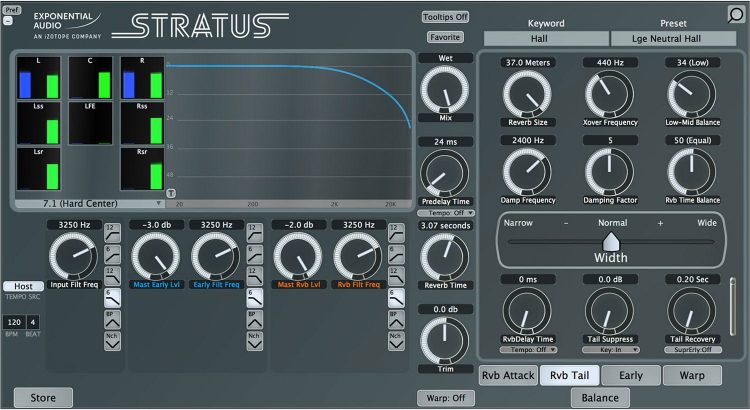Select Nch notch for Input filter
The height and width of the screenshot is (410, 750).
click(x=112, y=341)
